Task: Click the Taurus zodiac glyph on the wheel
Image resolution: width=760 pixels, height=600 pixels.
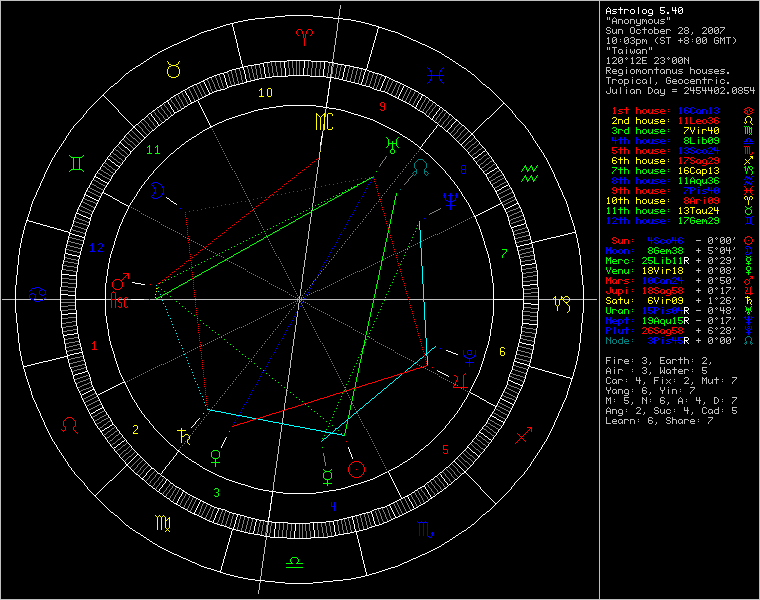Action: [174, 70]
